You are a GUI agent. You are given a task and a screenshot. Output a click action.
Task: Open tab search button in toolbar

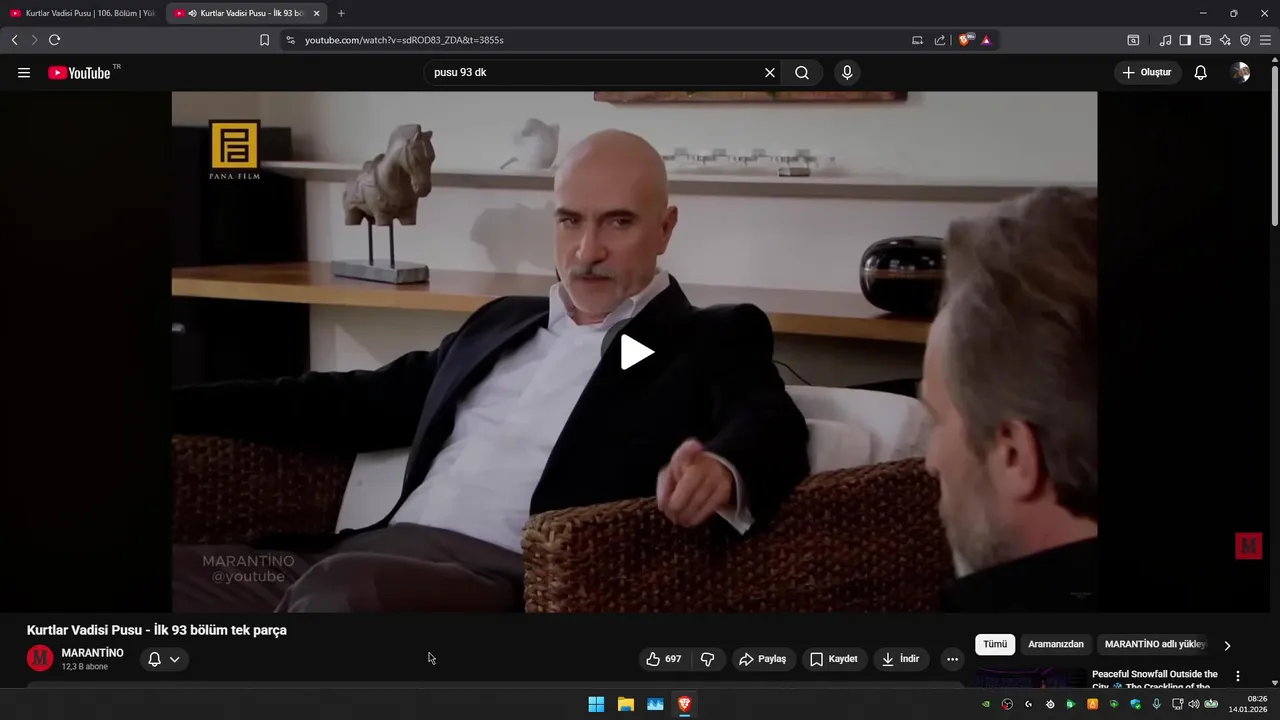pos(1133,40)
